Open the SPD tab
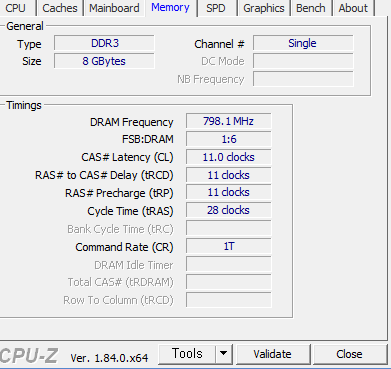 [216, 8]
